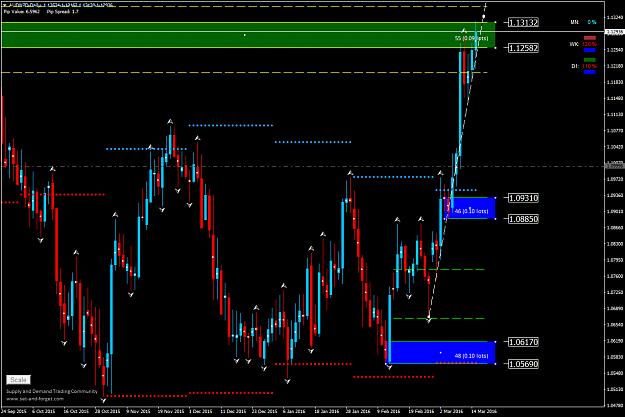
Task: Click the Pip Spread 1.7 readout
Action: point(63,12)
